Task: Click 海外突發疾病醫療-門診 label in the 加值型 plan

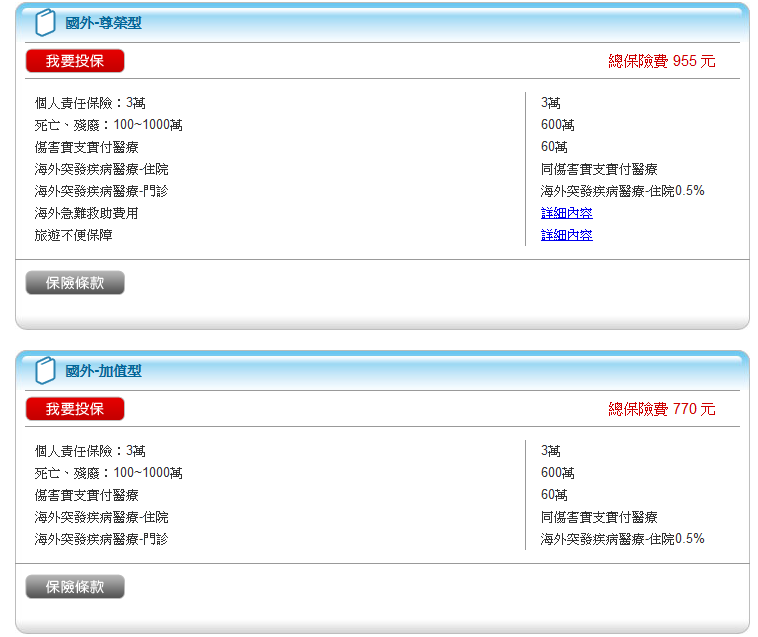Action: click(x=102, y=539)
